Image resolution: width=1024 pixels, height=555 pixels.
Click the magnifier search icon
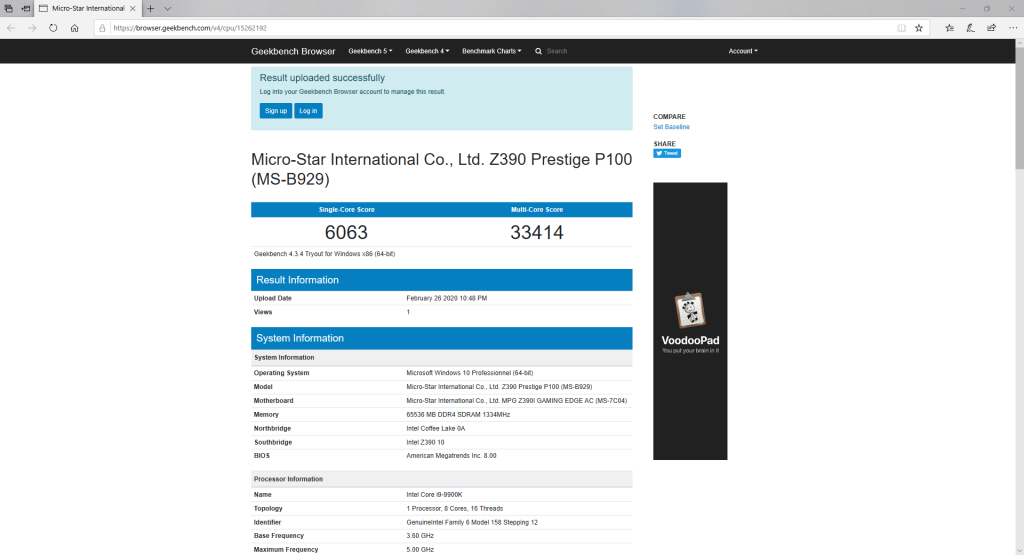(538, 51)
